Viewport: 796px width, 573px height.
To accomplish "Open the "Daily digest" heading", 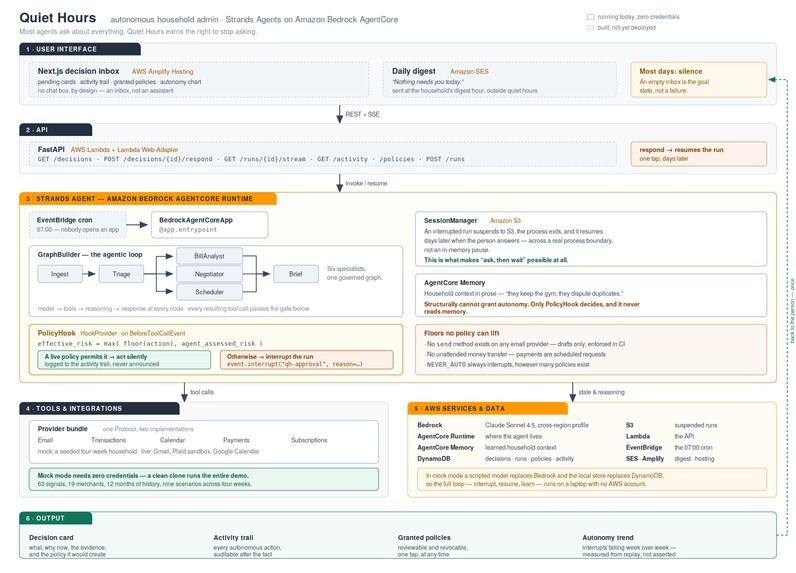I will pyautogui.click(x=413, y=71).
